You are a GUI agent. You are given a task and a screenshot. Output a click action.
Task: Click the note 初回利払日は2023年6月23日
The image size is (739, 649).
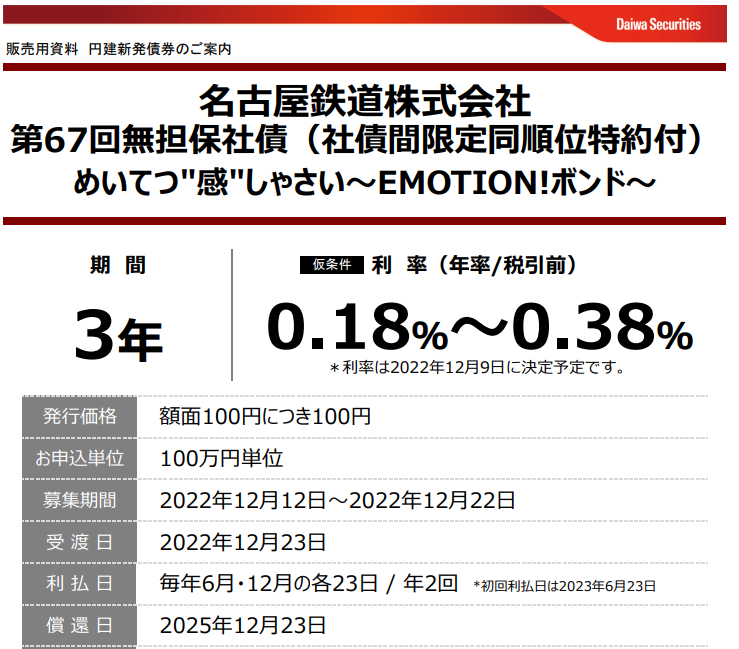(x=565, y=586)
